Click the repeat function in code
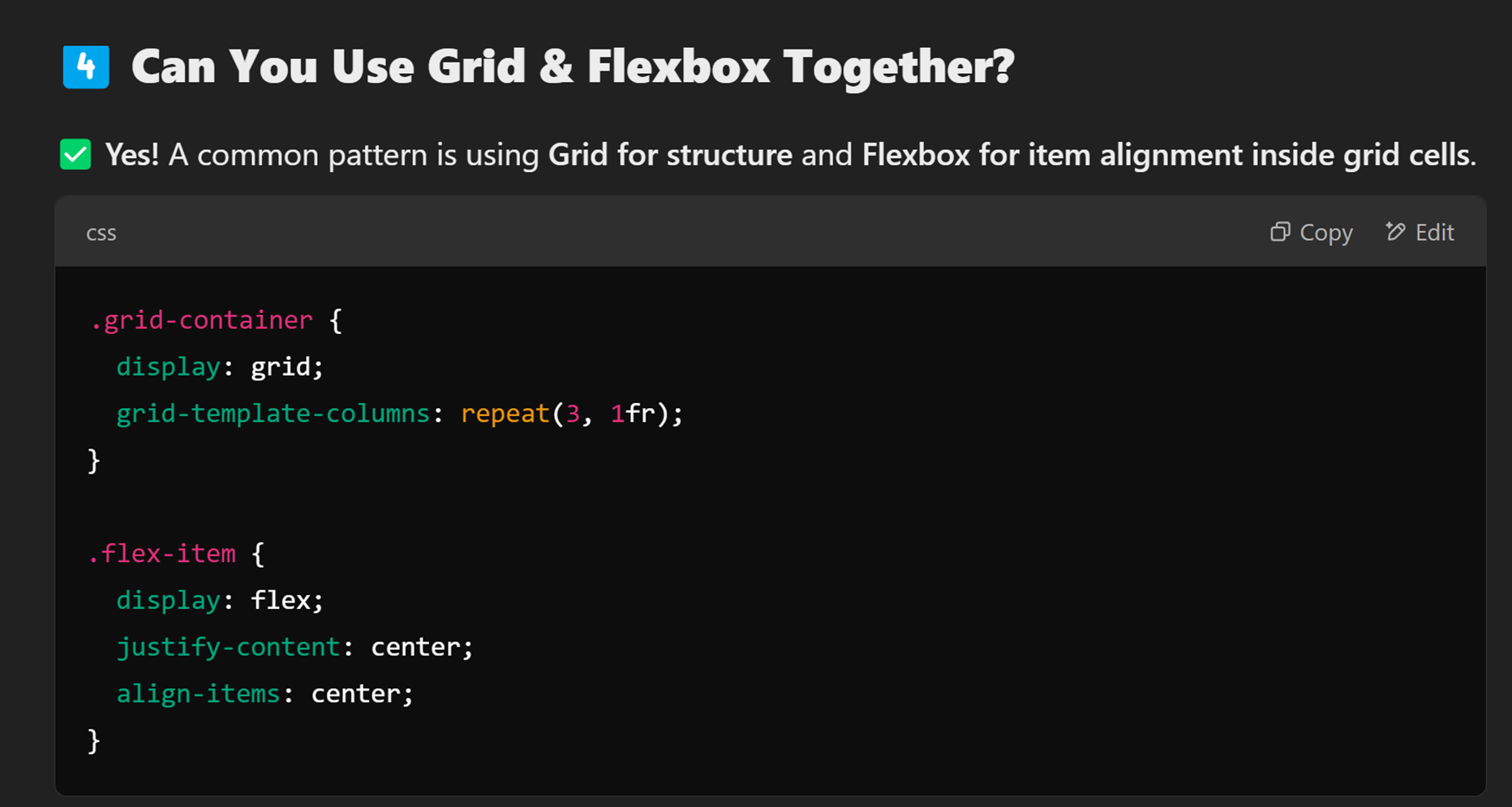The height and width of the screenshot is (807, 1512). tap(505, 414)
